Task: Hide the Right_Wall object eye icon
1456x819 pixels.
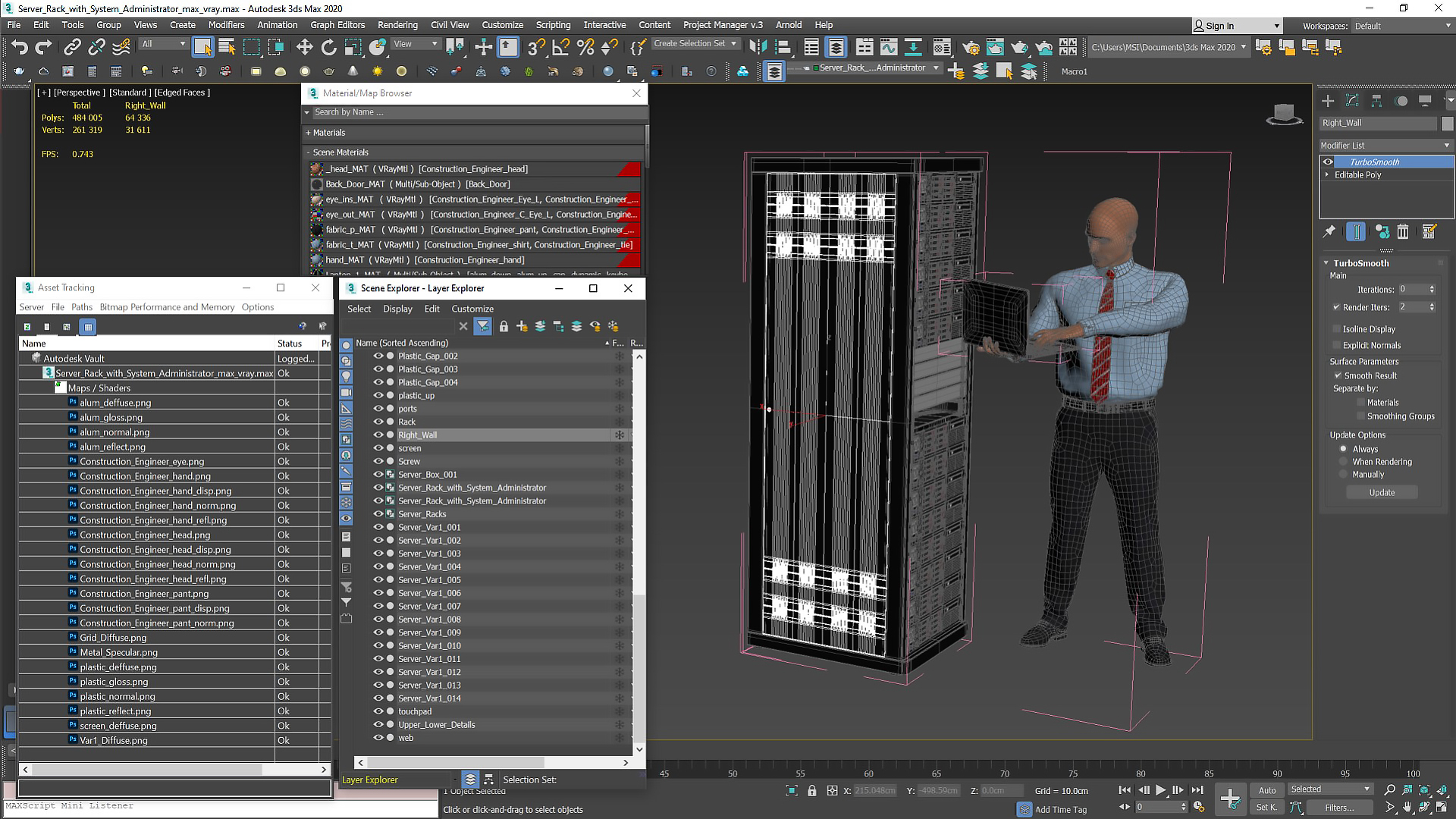Action: point(378,435)
